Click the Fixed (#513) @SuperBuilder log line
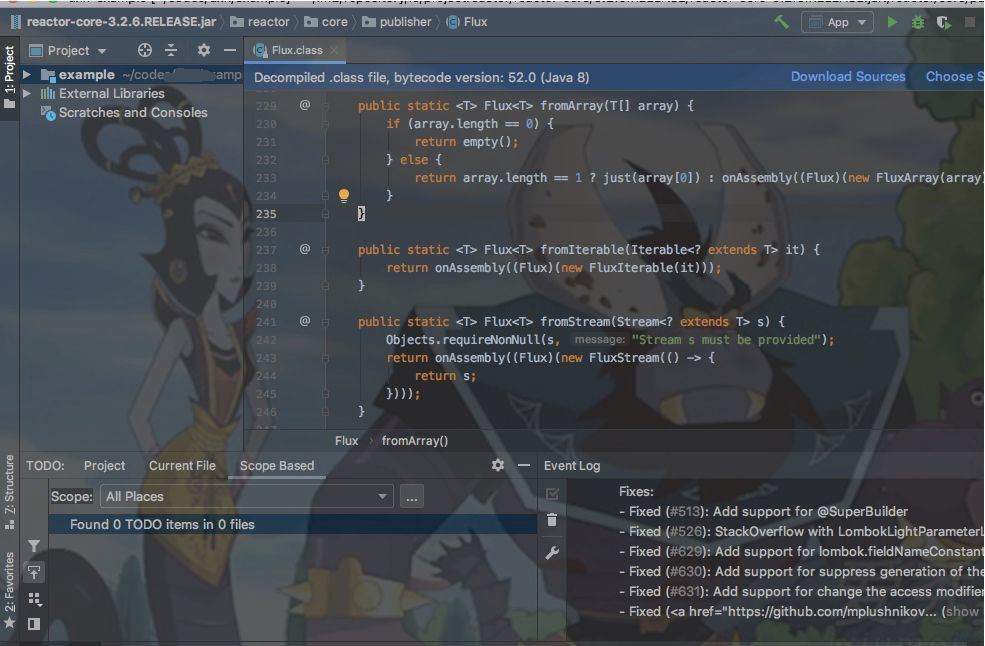The height and width of the screenshot is (646, 985). (x=763, y=512)
